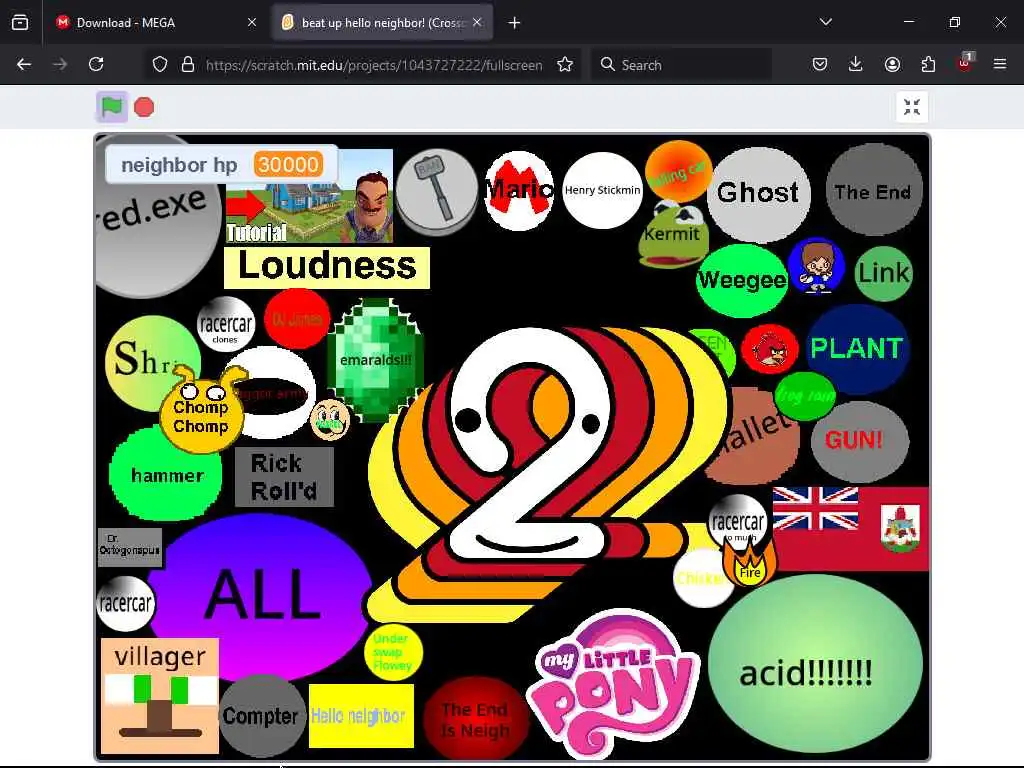Image resolution: width=1024 pixels, height=768 pixels.
Task: Choose the Mario weapon button
Action: point(520,190)
